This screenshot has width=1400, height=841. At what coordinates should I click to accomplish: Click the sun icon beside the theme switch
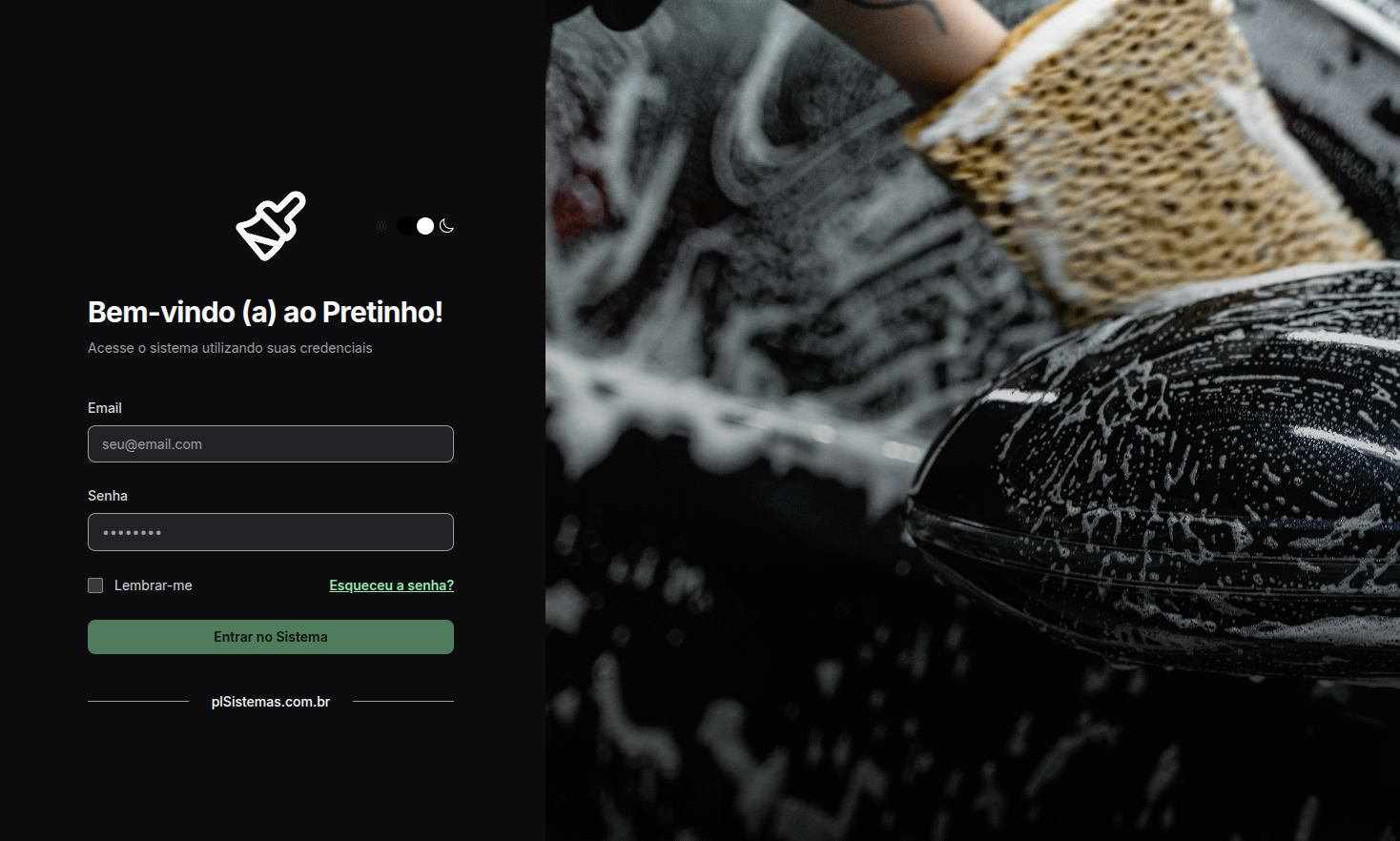[x=381, y=226]
